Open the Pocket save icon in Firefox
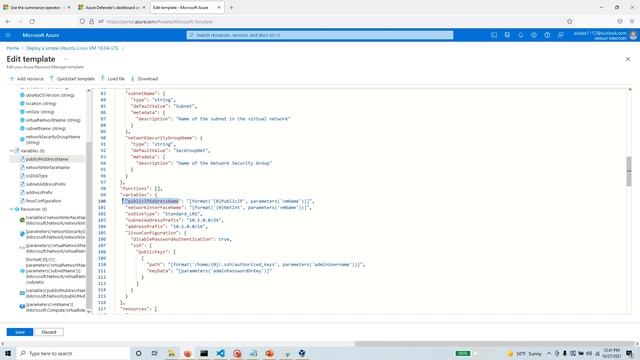This screenshot has width=640, height=360. pos(620,21)
